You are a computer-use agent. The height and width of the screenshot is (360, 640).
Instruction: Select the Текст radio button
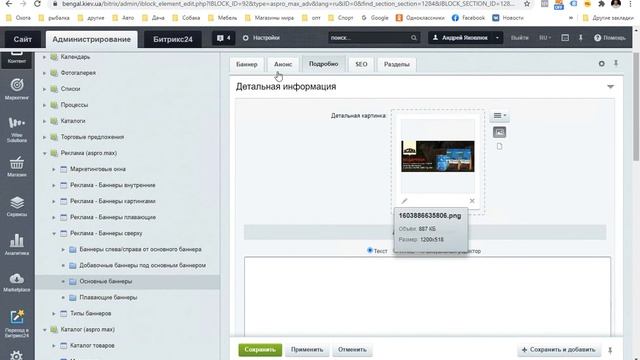(370, 250)
